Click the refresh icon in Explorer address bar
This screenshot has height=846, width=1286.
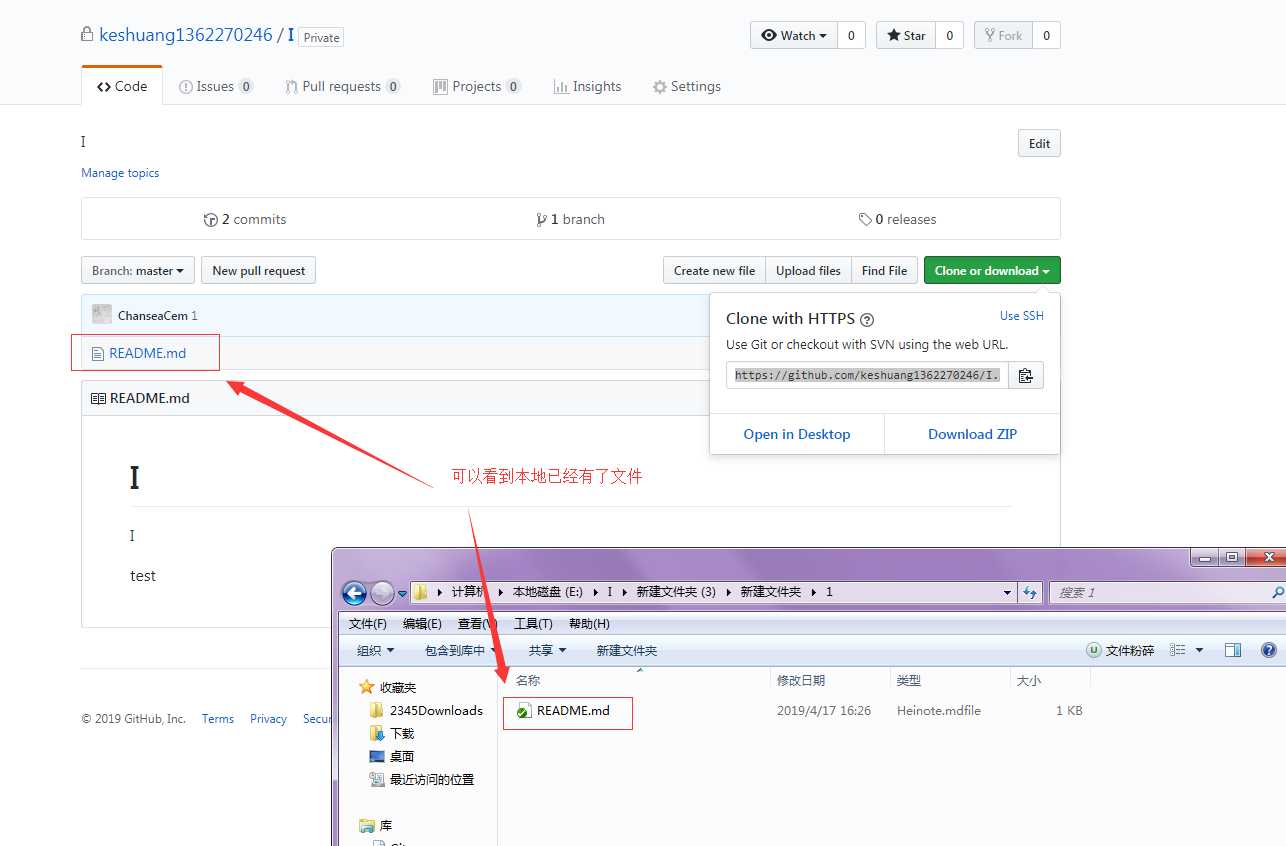tap(1030, 593)
